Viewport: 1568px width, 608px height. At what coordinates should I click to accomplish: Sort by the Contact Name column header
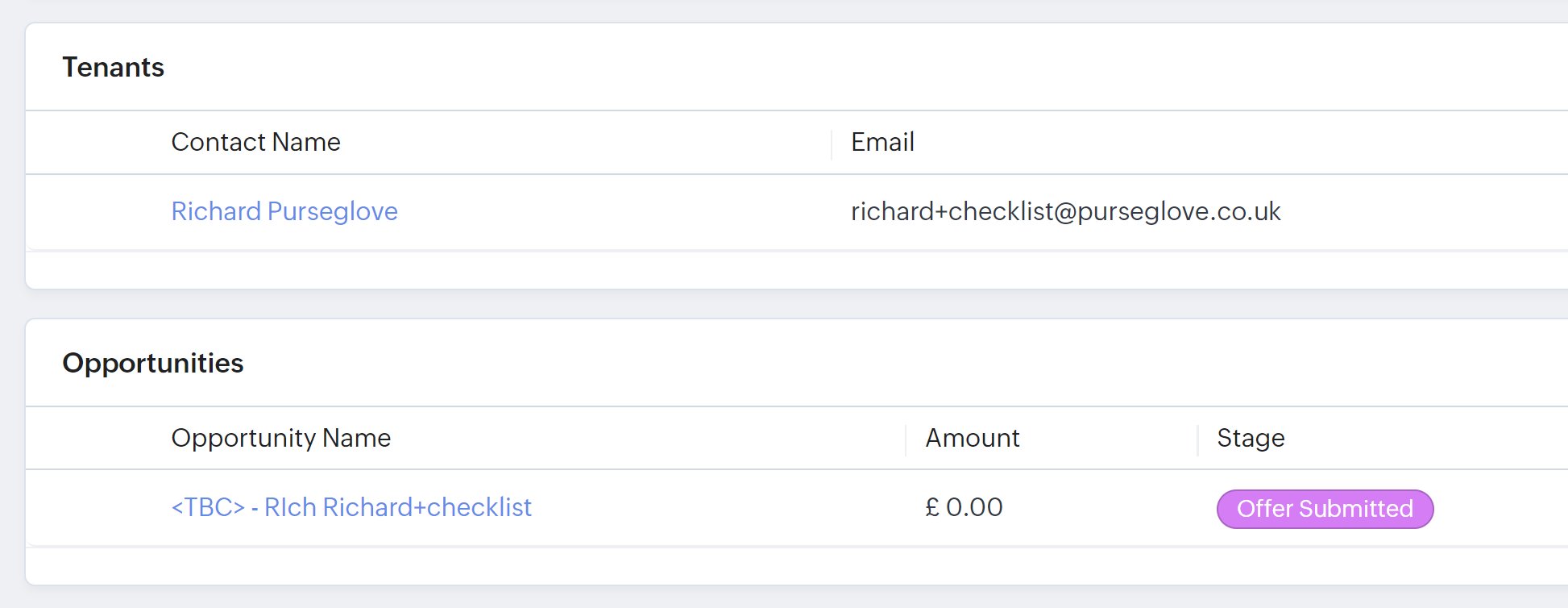(x=255, y=142)
